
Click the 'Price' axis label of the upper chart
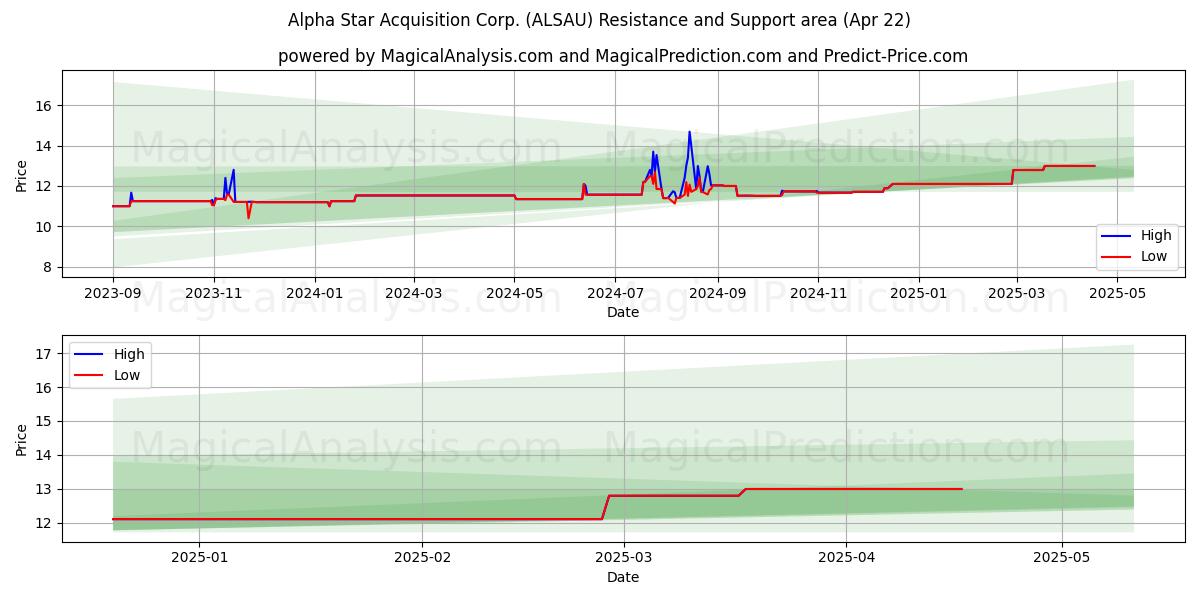point(22,175)
